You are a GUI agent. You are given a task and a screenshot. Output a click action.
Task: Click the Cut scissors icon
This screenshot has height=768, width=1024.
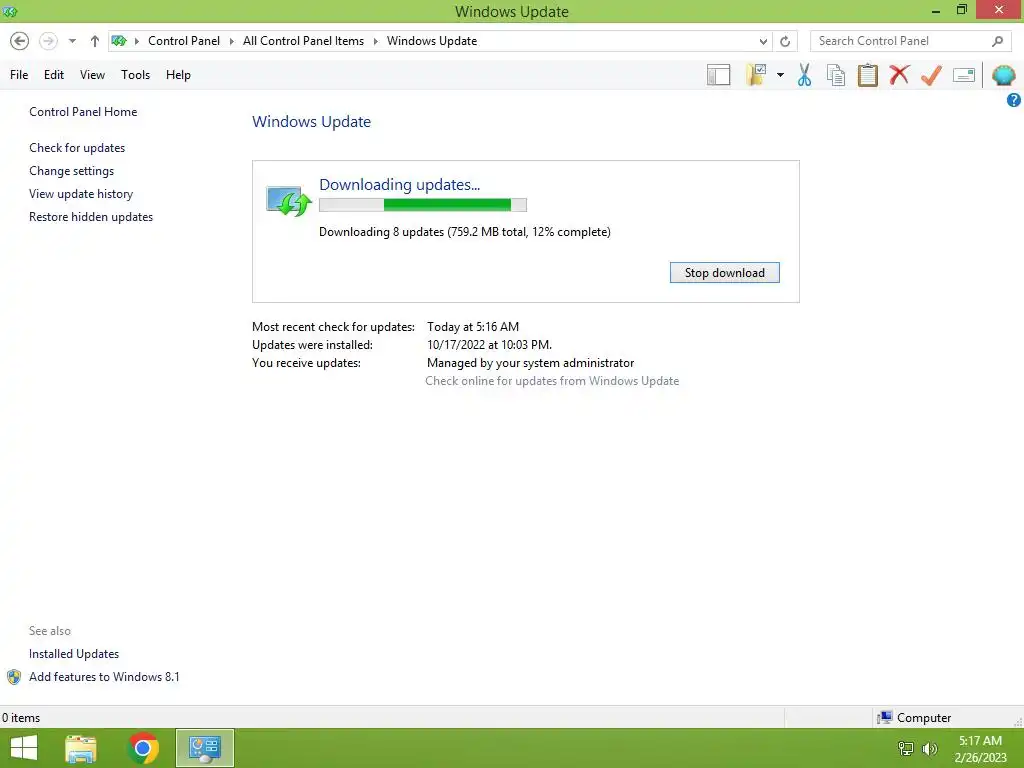pos(805,75)
